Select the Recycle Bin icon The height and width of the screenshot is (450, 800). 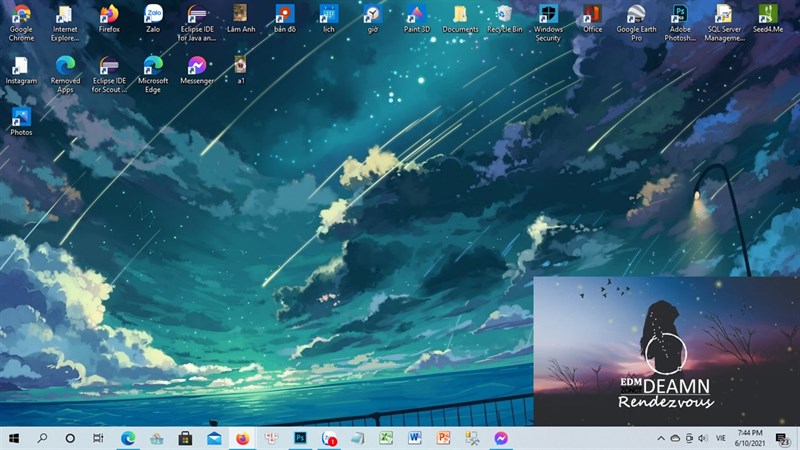tap(504, 19)
